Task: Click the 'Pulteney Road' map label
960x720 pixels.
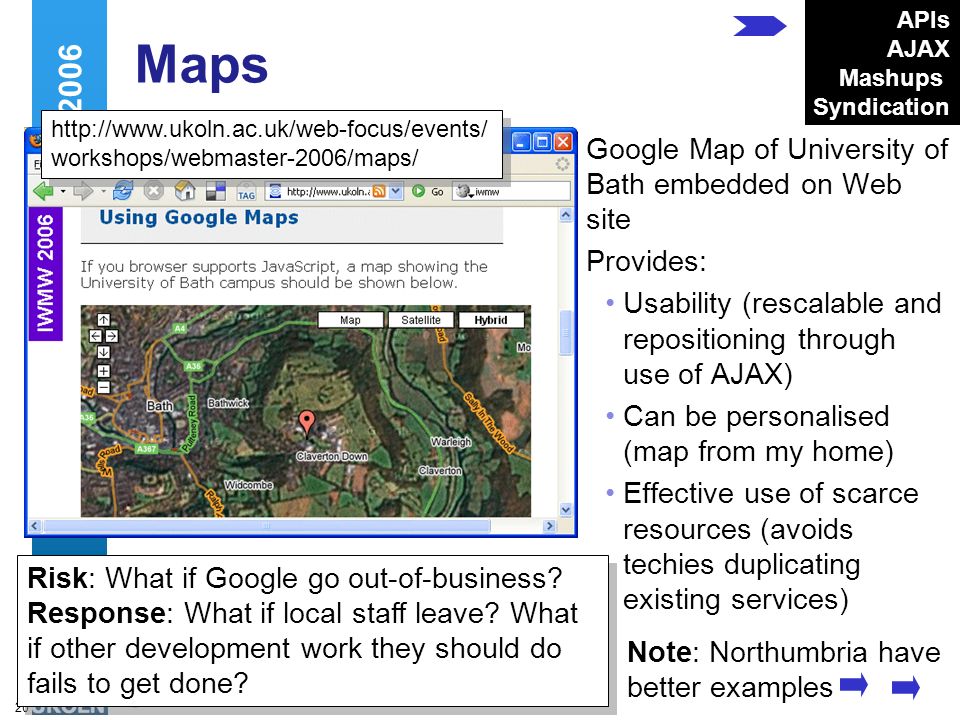Action: (190, 423)
